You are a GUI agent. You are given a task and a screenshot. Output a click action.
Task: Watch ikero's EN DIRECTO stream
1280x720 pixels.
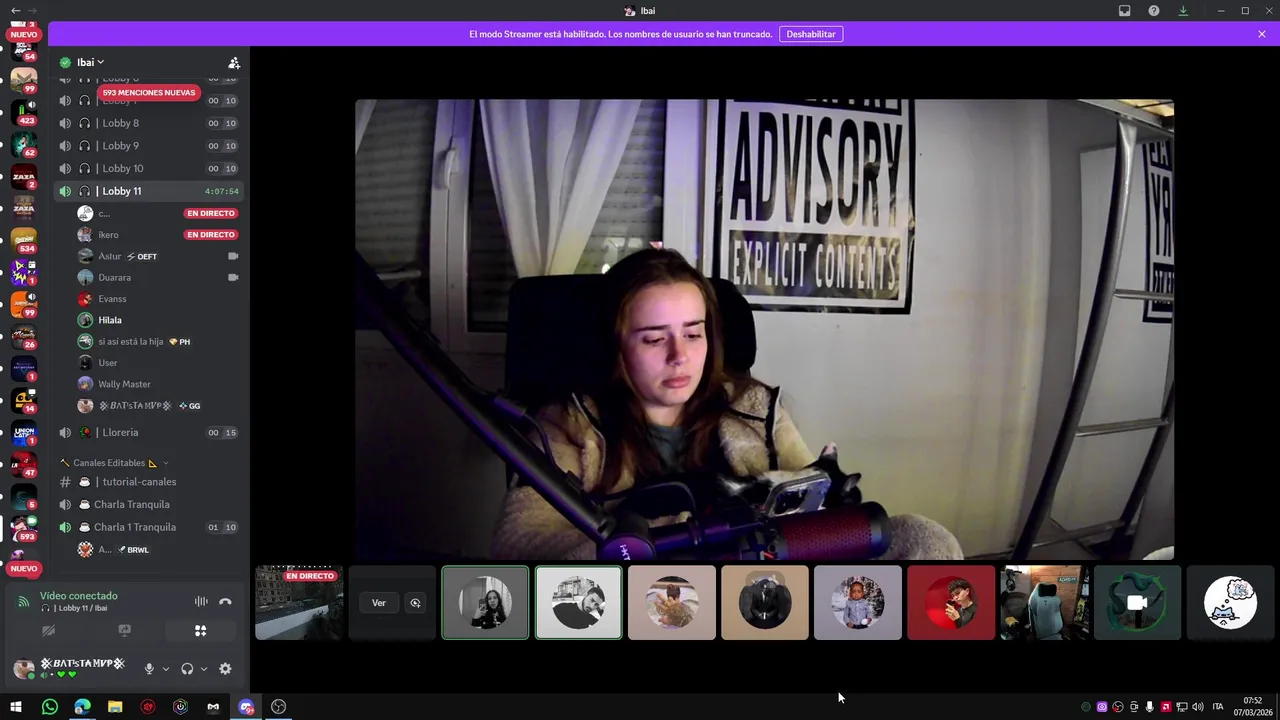[210, 235]
